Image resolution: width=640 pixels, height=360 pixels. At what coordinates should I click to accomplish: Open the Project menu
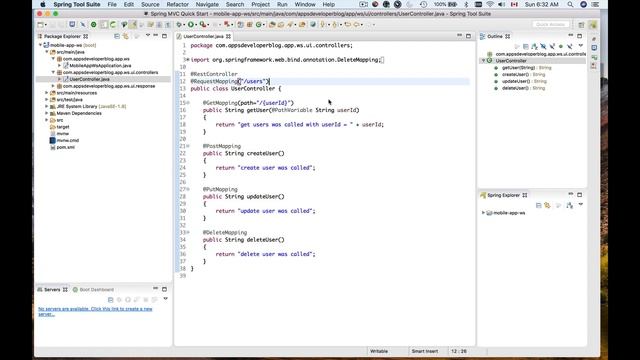pos(260,4)
